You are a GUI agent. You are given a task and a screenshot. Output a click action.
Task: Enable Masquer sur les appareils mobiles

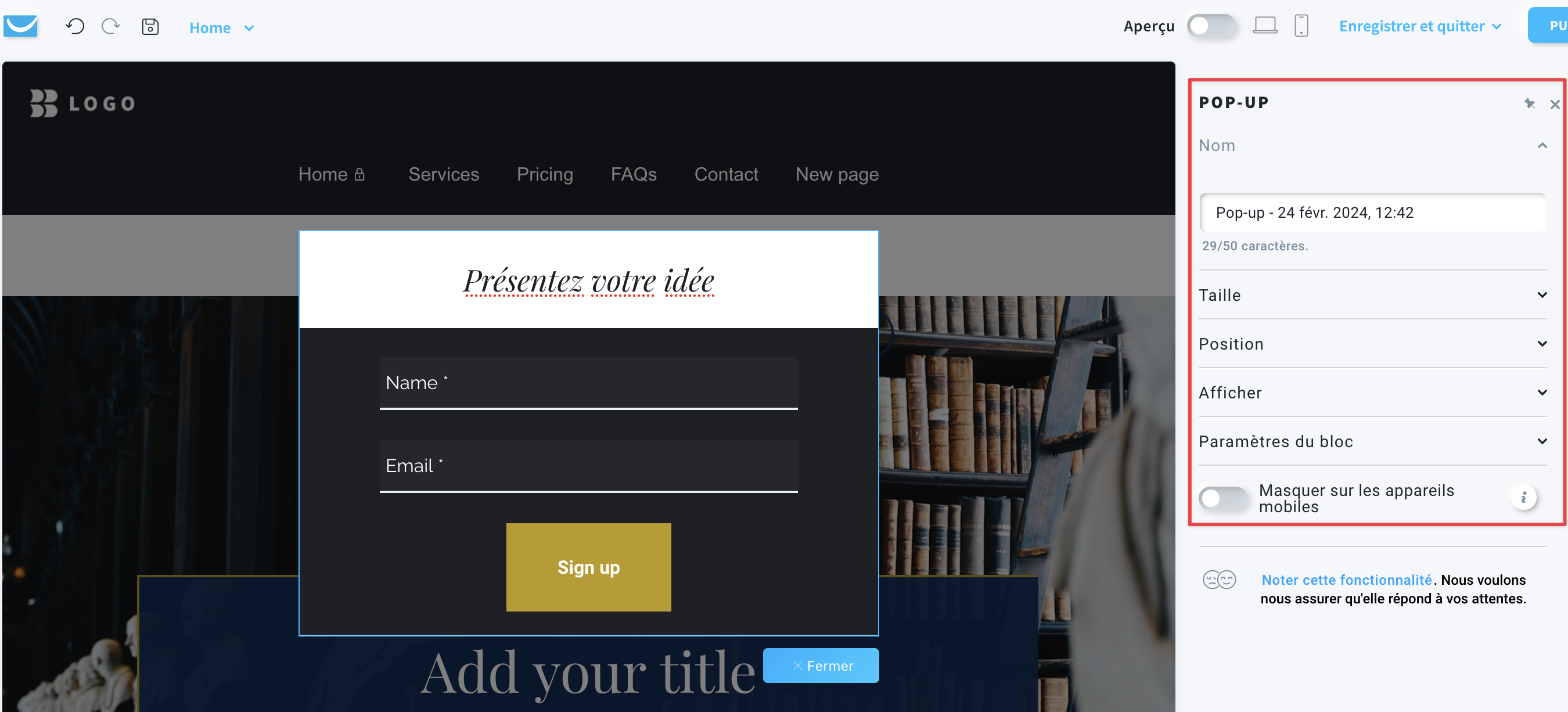1222,498
